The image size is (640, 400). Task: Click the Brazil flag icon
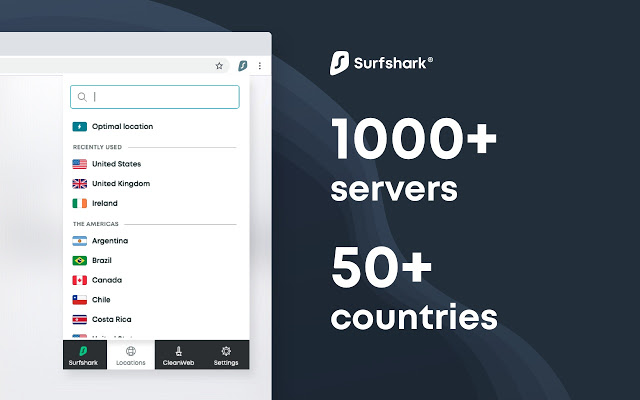[x=80, y=260]
